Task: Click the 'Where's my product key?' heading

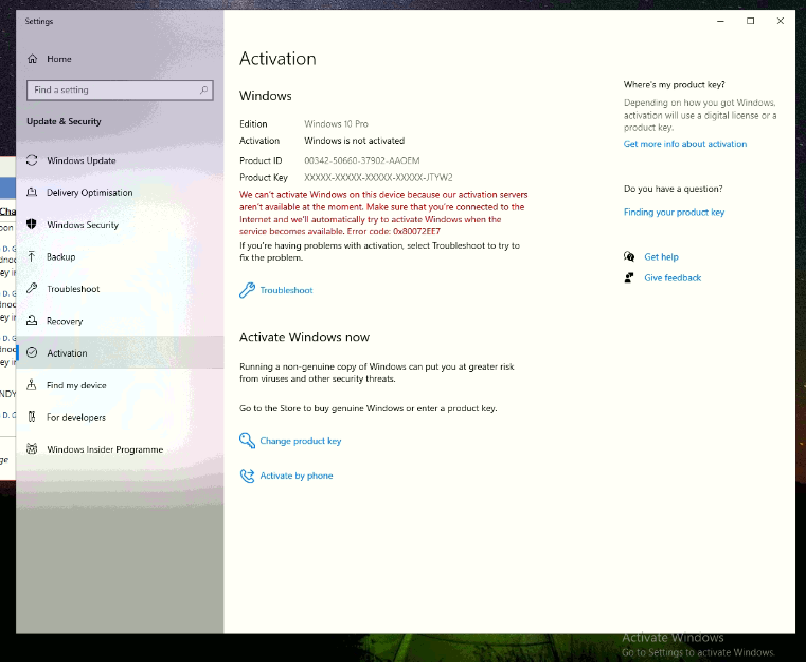Action: (x=674, y=84)
